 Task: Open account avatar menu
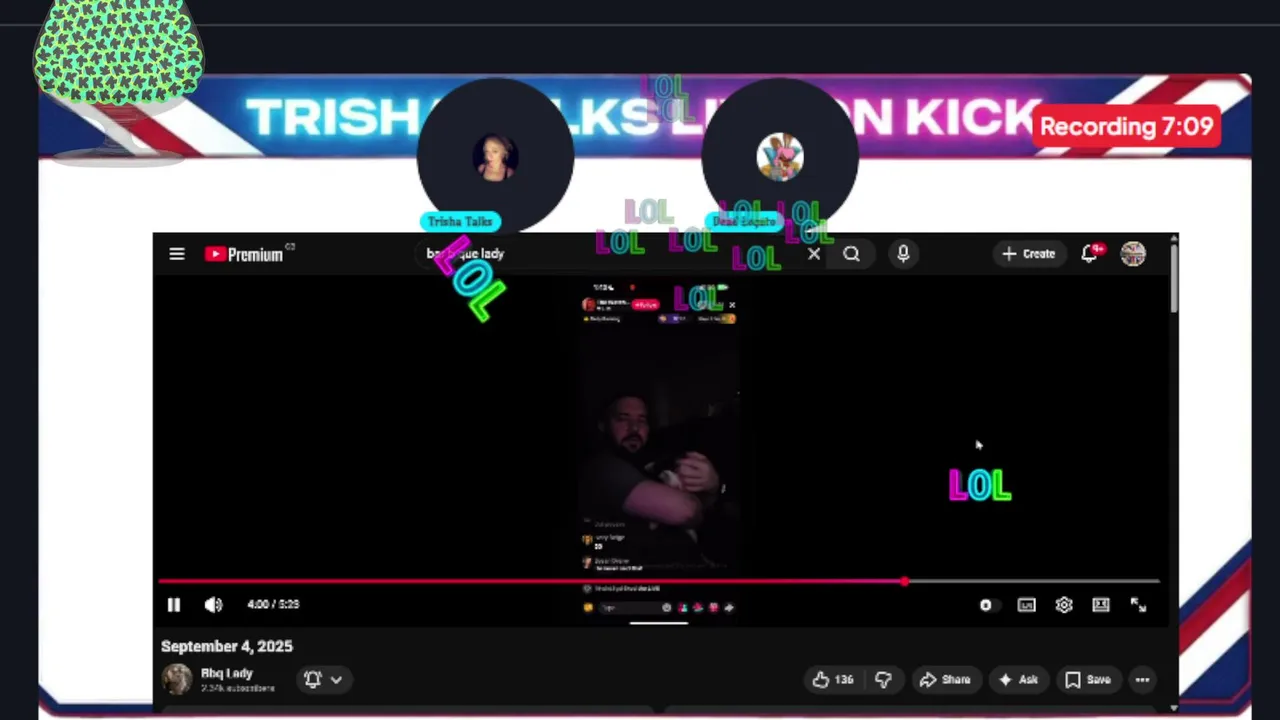tap(1133, 254)
